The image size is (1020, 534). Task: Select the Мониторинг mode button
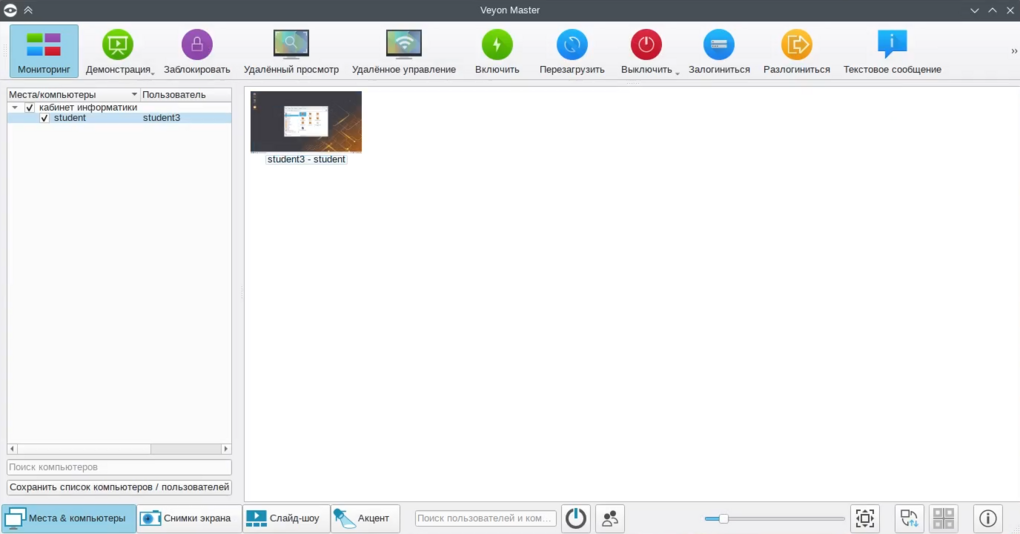(44, 51)
